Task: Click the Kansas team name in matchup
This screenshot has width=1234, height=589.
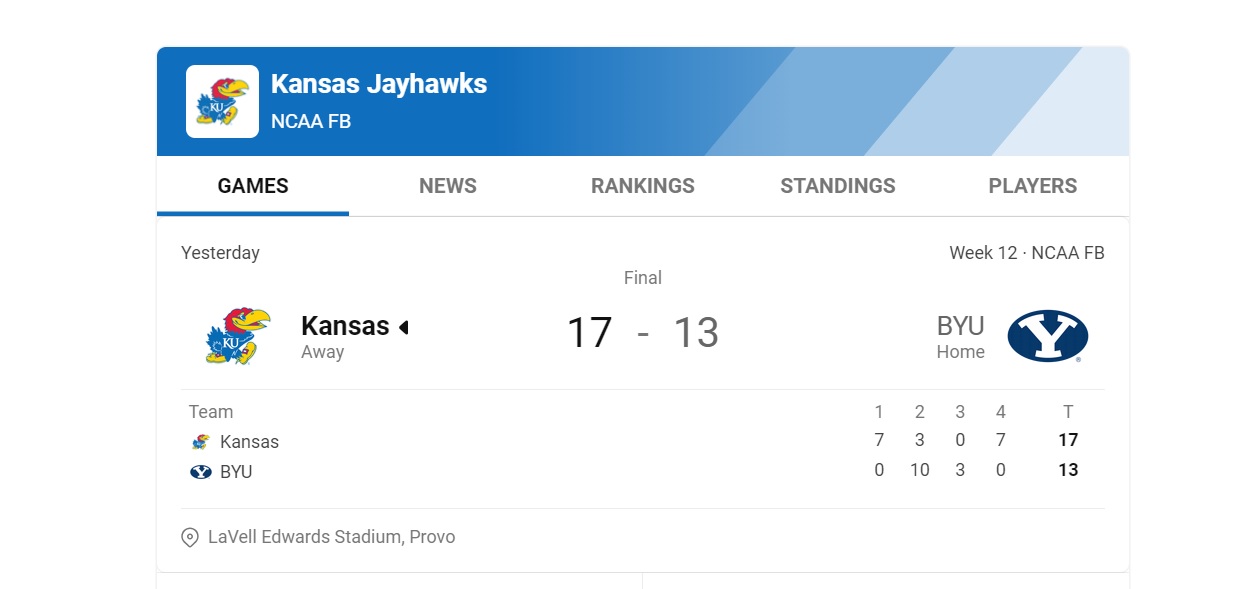Action: point(345,326)
